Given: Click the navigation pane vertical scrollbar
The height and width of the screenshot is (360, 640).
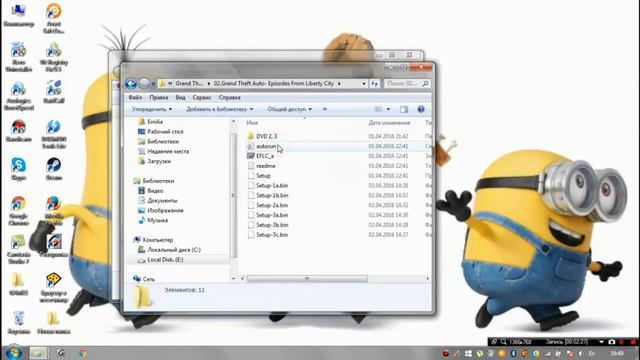Looking at the screenshot, I should pos(233,195).
